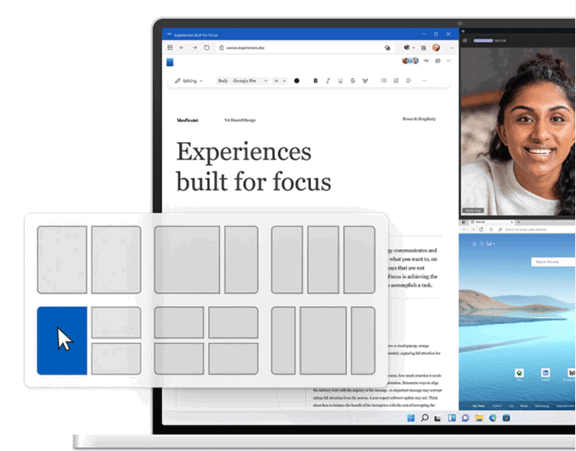Select wide left zone of two-thirds layout

[187, 260]
